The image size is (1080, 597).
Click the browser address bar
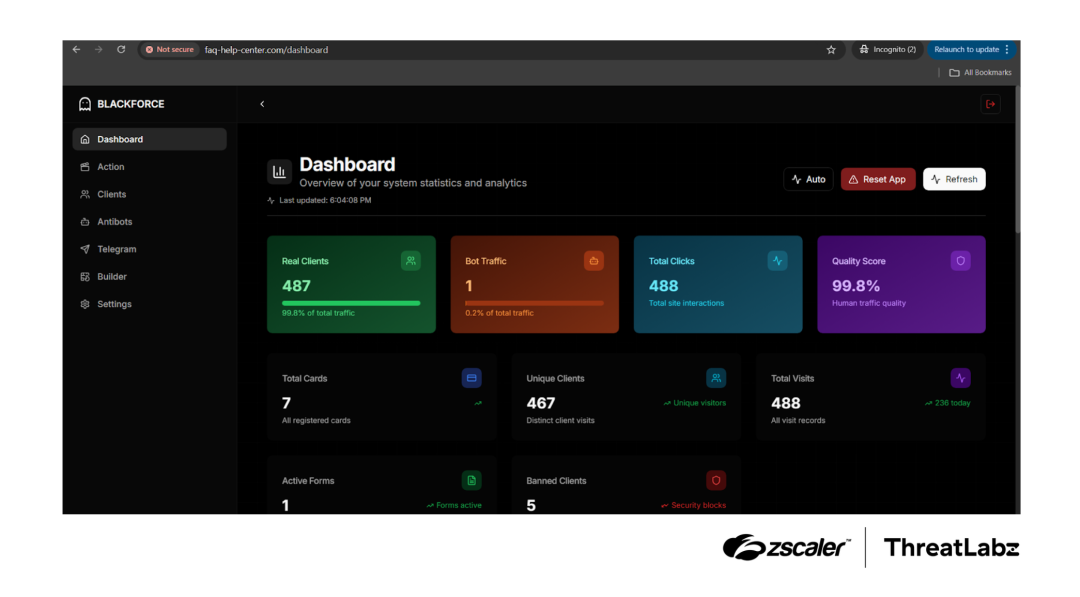pos(400,49)
